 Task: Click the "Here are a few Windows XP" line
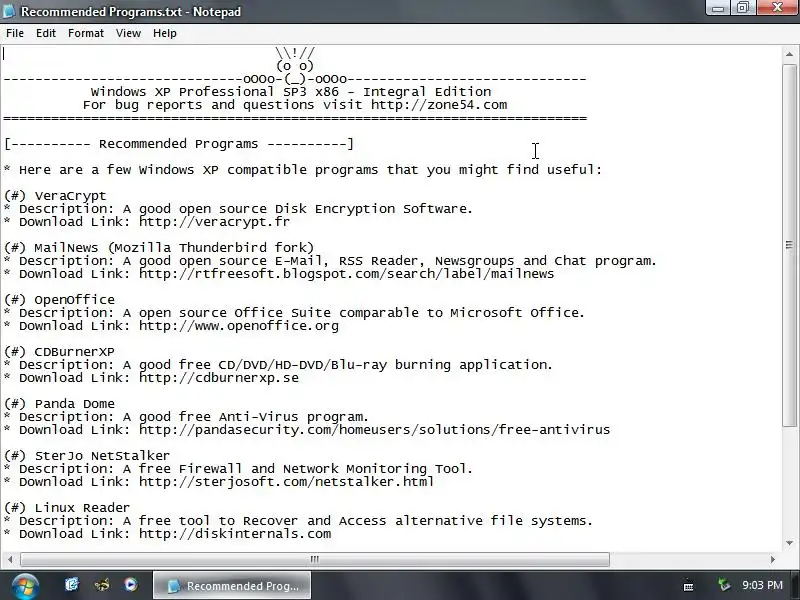(303, 170)
